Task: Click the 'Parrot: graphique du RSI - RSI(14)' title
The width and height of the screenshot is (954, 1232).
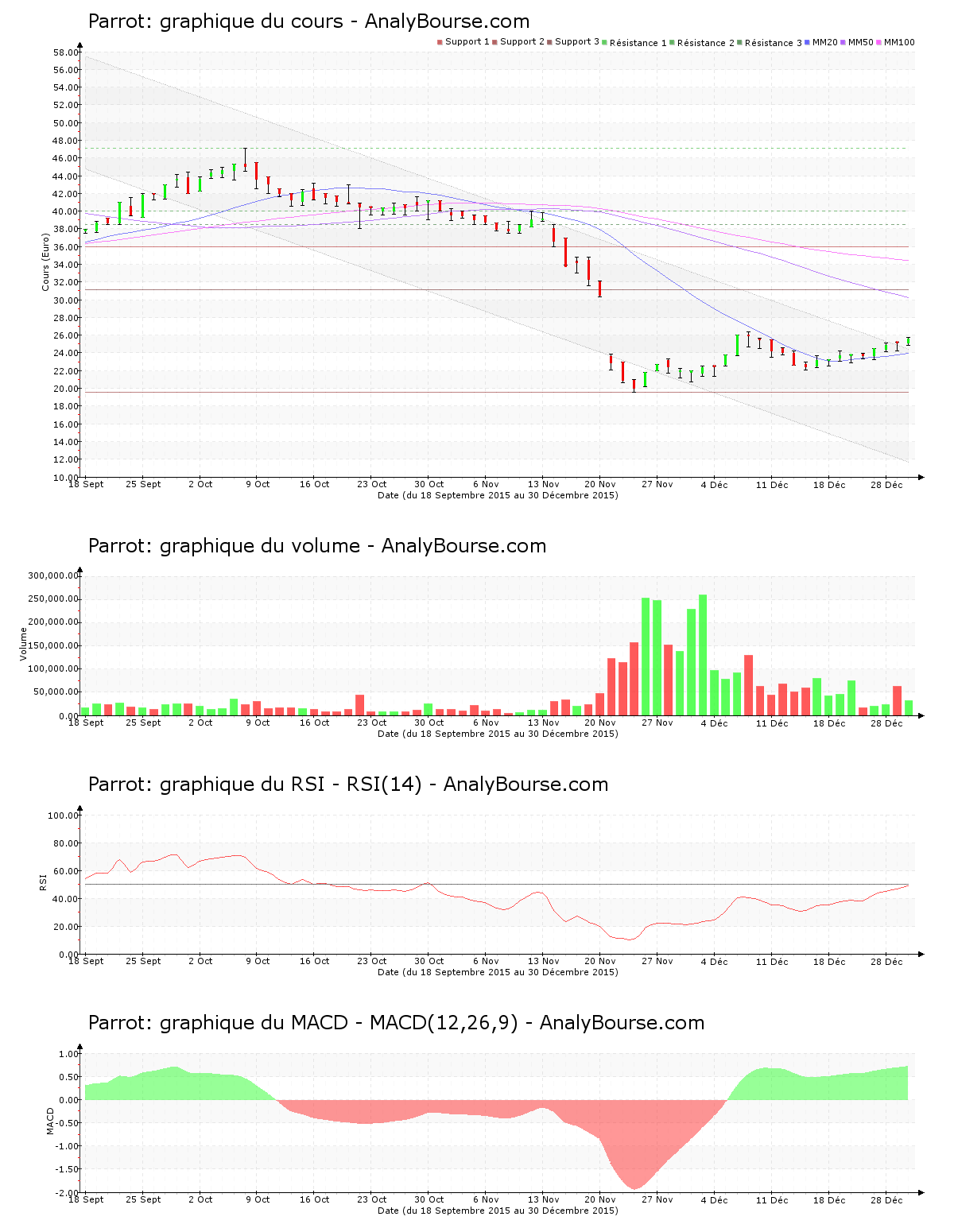Action: (254, 785)
